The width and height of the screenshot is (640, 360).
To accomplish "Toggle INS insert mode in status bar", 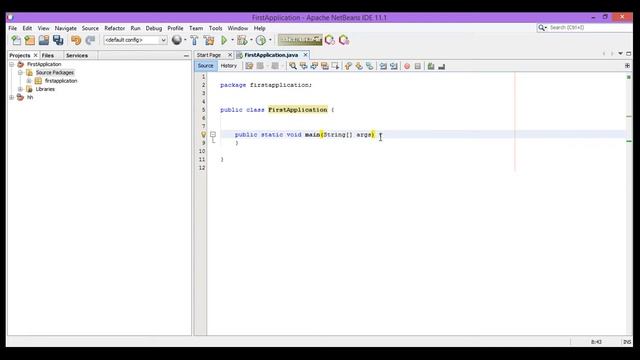I will pyautogui.click(x=627, y=342).
